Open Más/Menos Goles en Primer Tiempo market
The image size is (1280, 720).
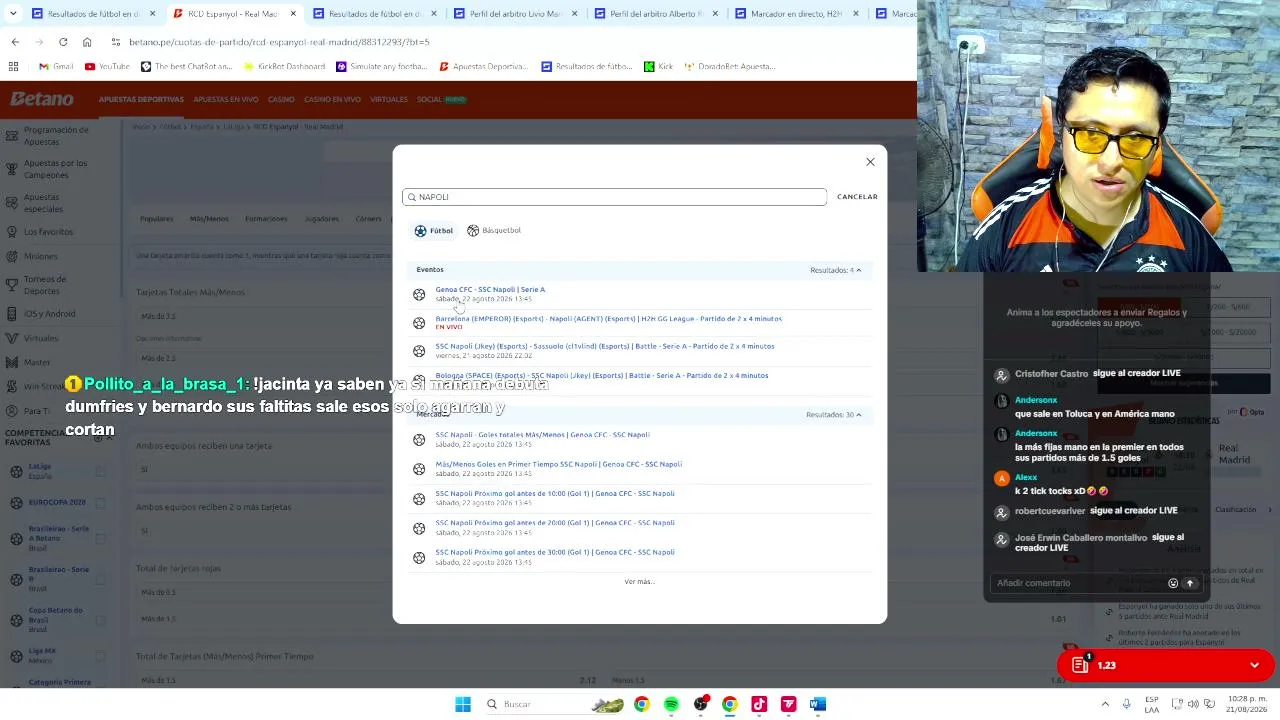point(558,464)
